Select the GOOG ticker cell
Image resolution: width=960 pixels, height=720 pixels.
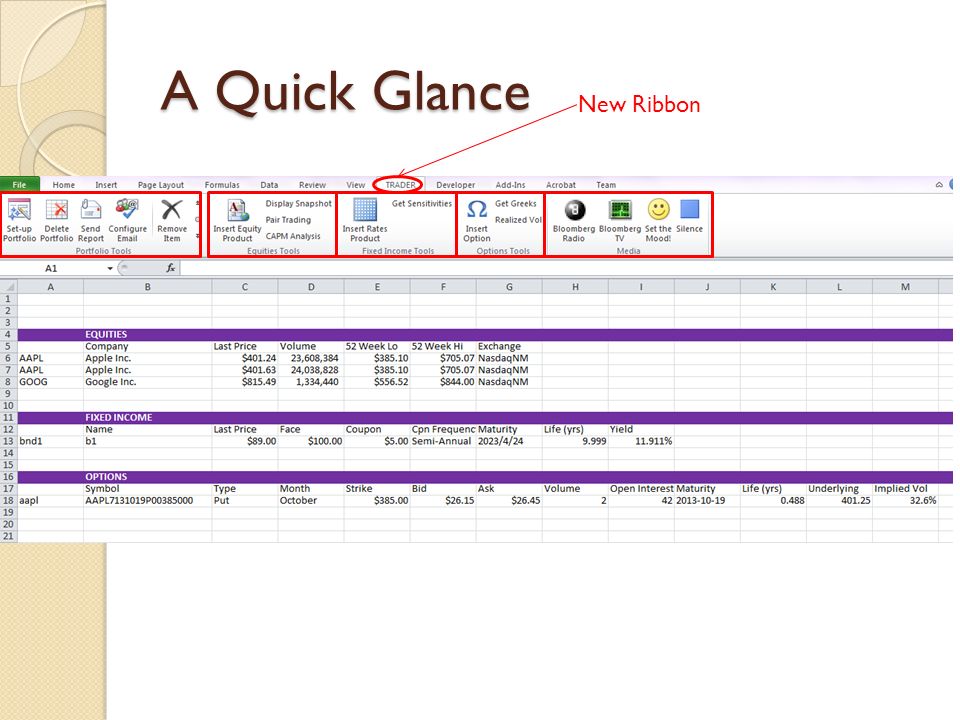click(x=50, y=382)
